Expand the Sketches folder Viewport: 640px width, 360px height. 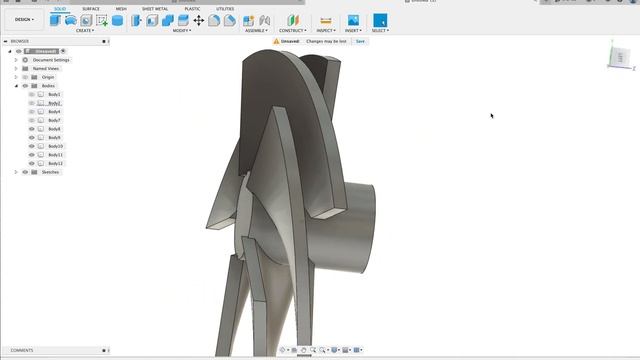click(16, 172)
